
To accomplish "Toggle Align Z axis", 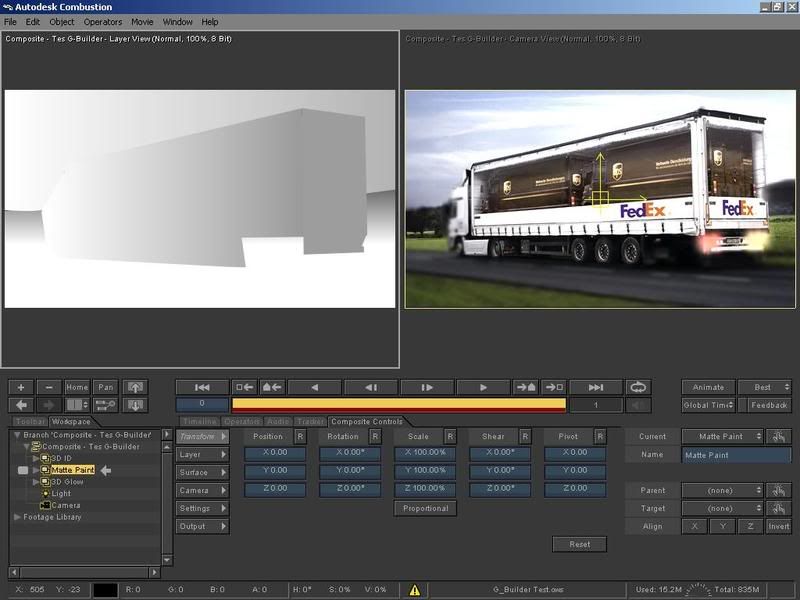I will 751,526.
